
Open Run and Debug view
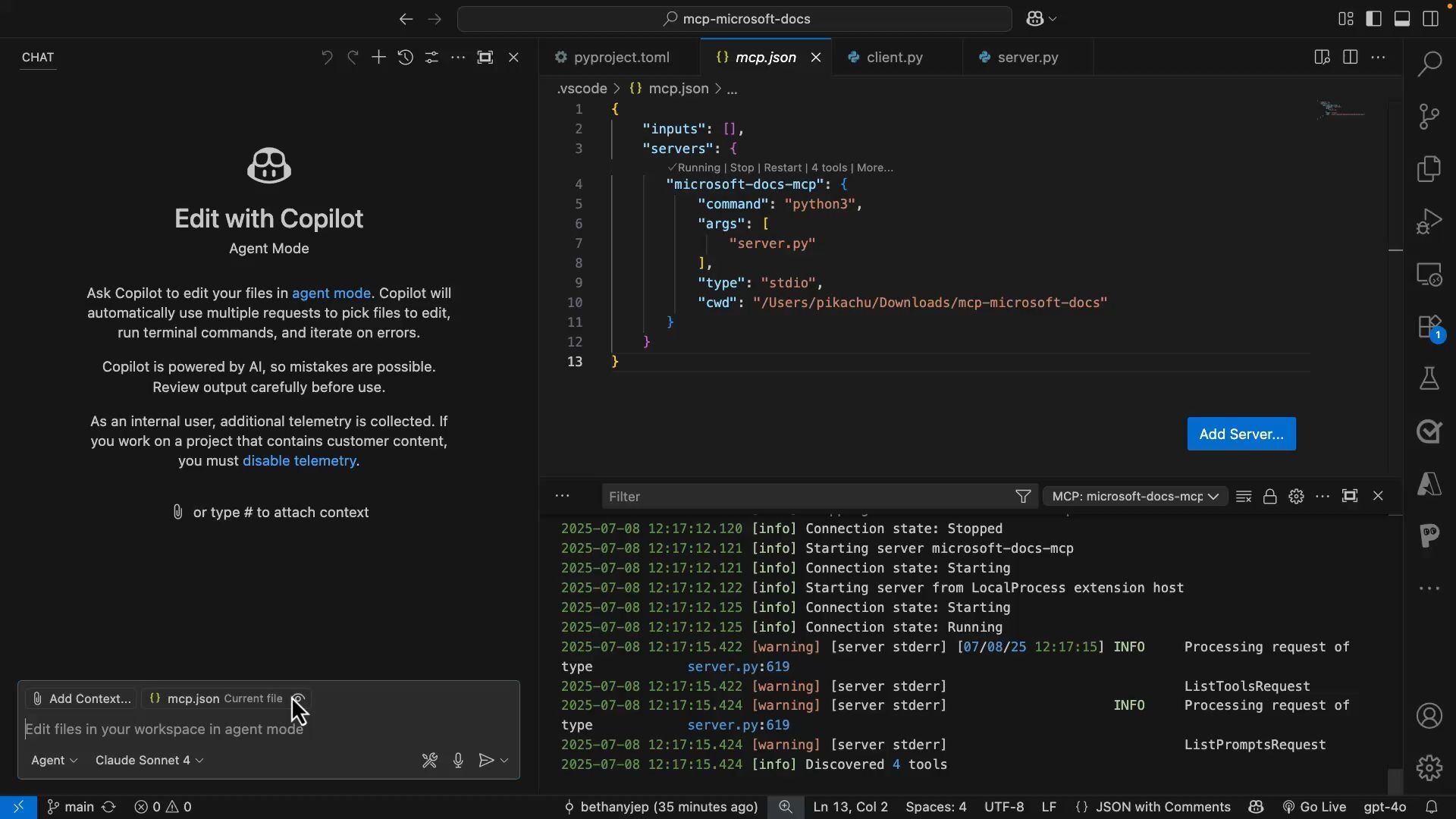pos(1429,221)
